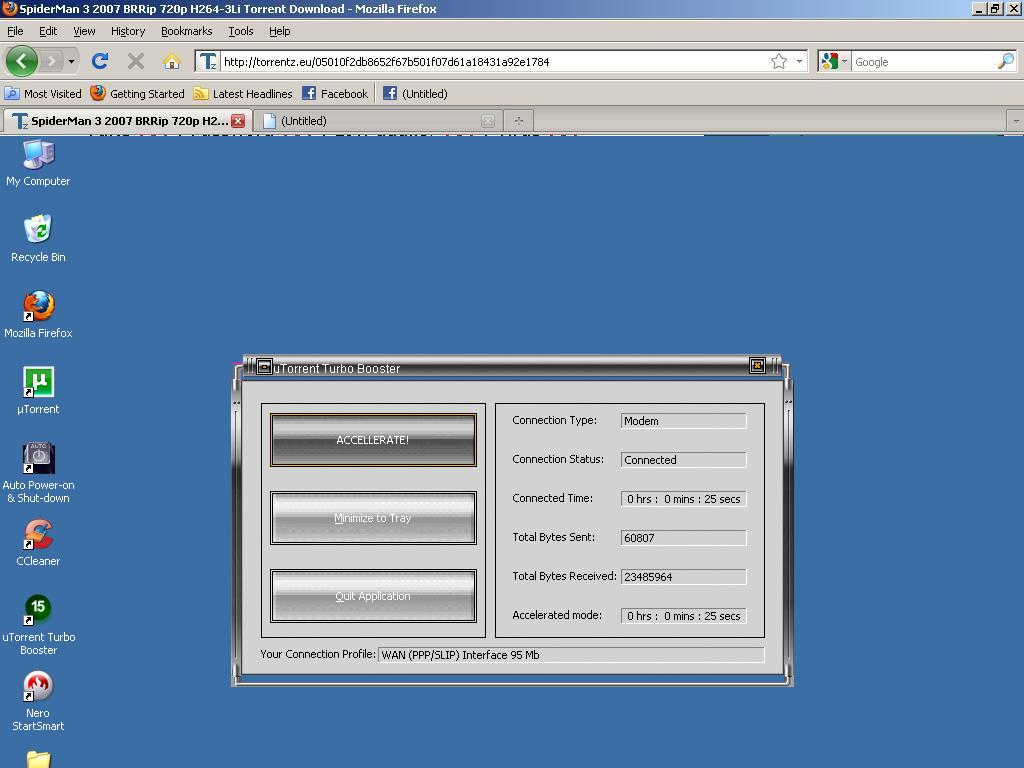Open the File menu
This screenshot has width=1024, height=768.
(x=15, y=31)
